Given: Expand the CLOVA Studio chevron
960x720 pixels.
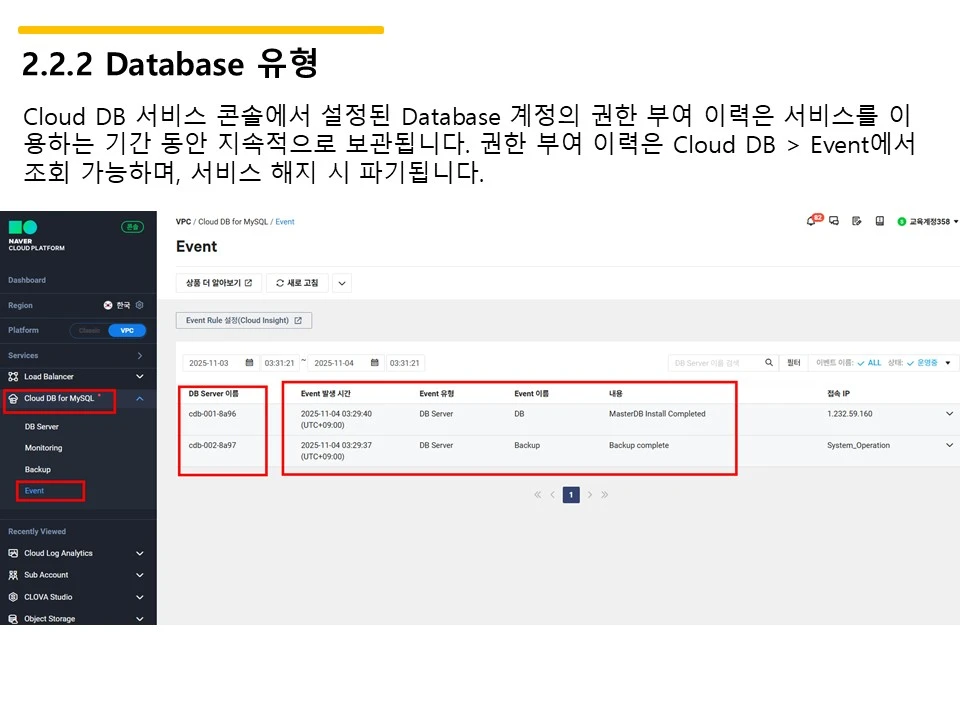Looking at the screenshot, I should click(140, 597).
